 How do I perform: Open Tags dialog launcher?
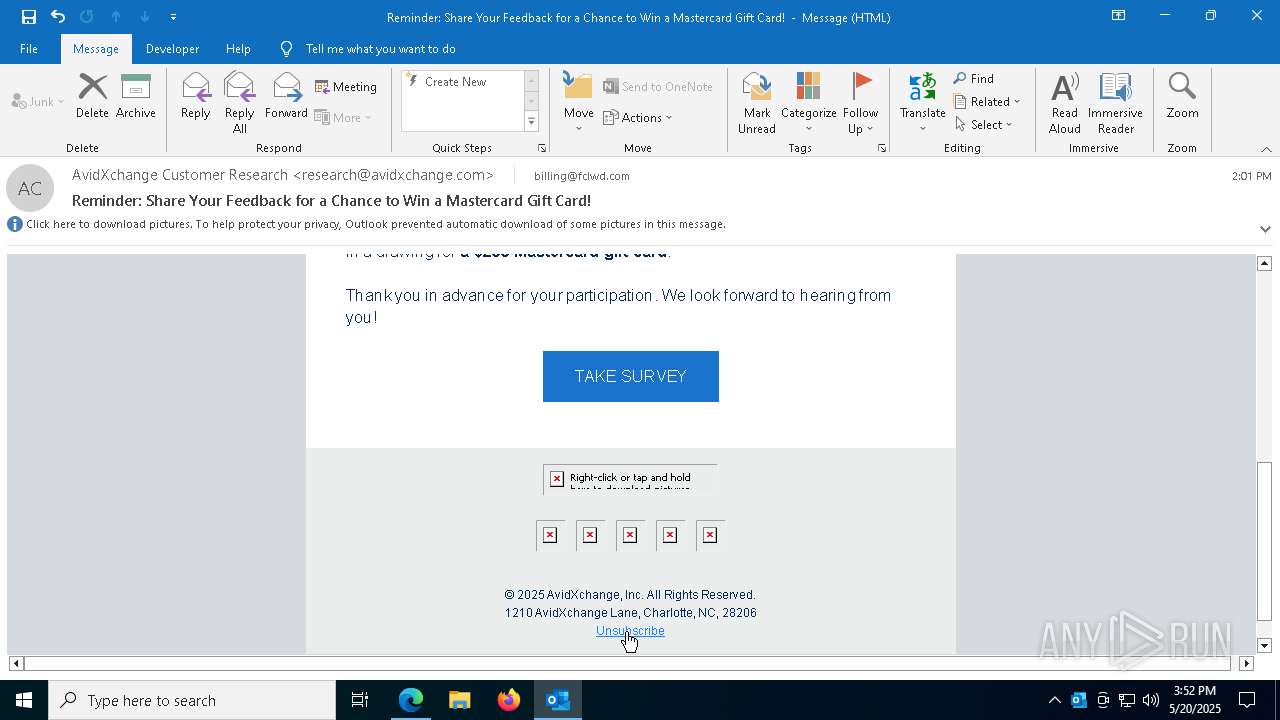pos(882,148)
